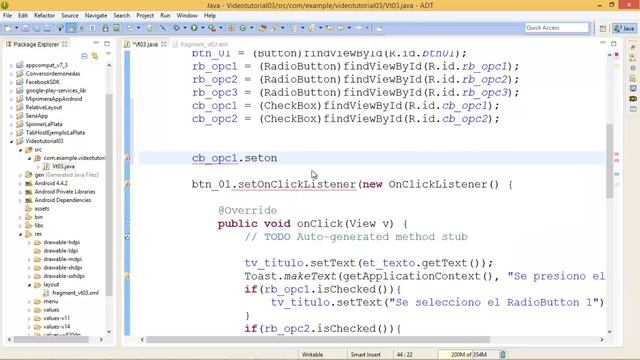Click the Open Perspective icon
Screen dimensions: 640x360
(603, 28)
